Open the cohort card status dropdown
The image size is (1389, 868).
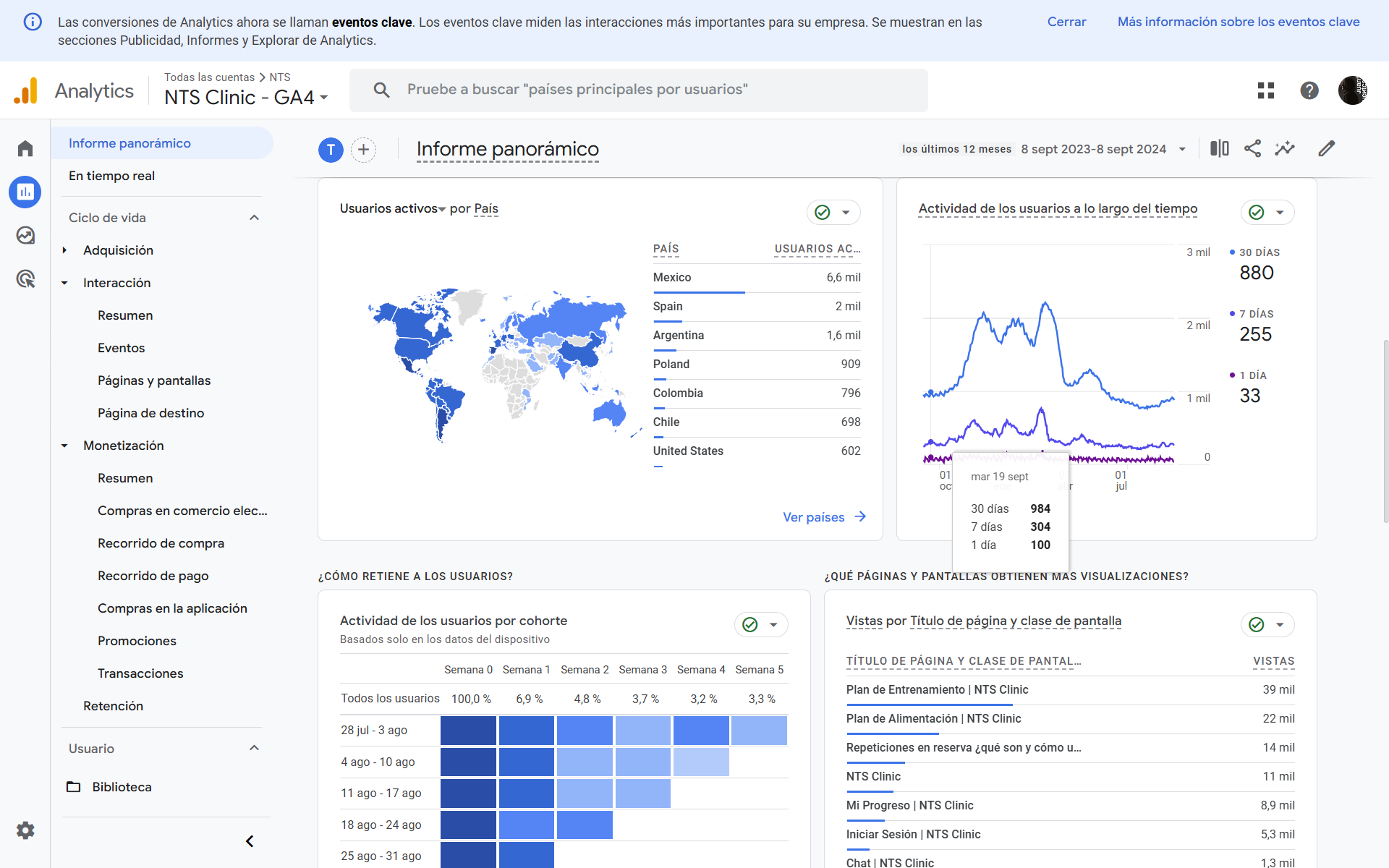click(x=761, y=624)
